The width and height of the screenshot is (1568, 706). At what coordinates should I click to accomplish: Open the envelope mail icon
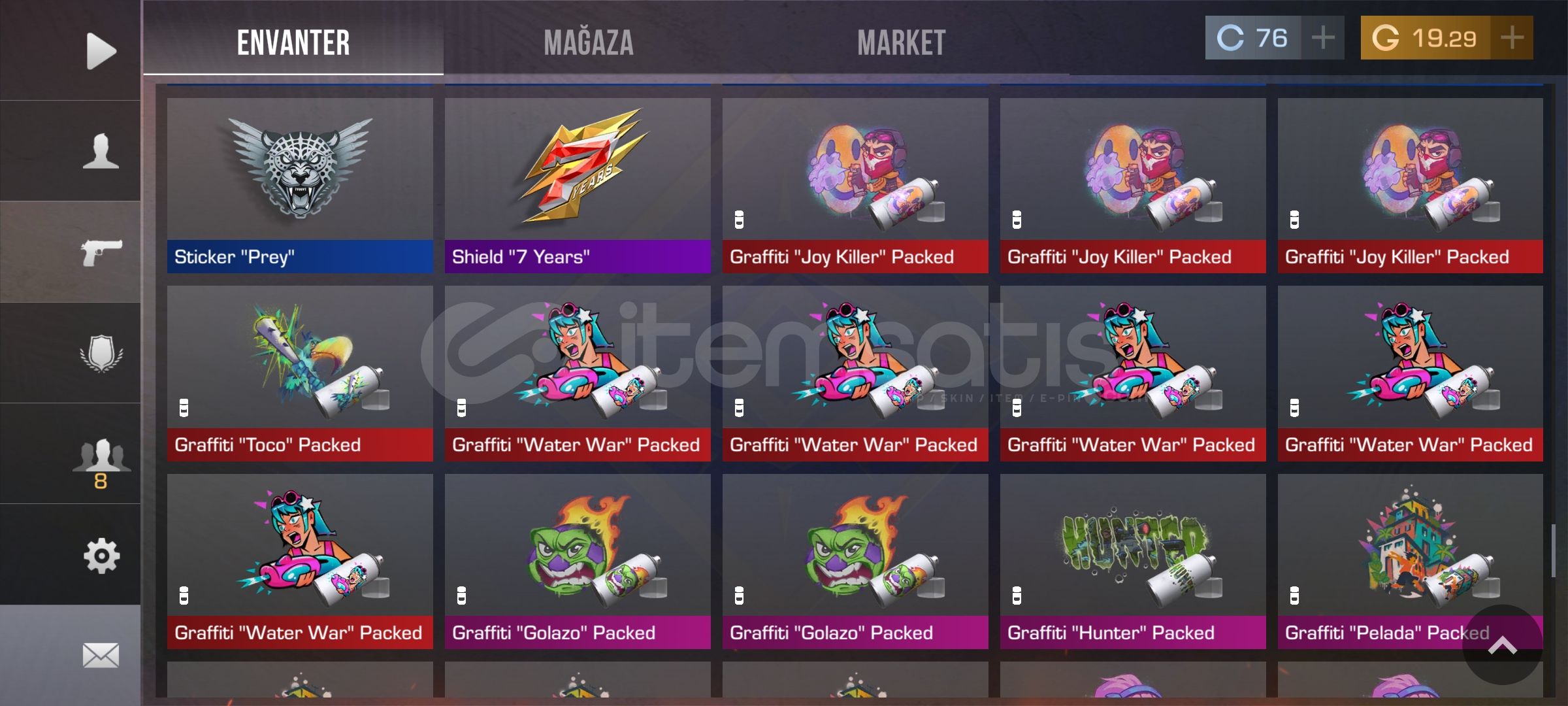pyautogui.click(x=101, y=655)
